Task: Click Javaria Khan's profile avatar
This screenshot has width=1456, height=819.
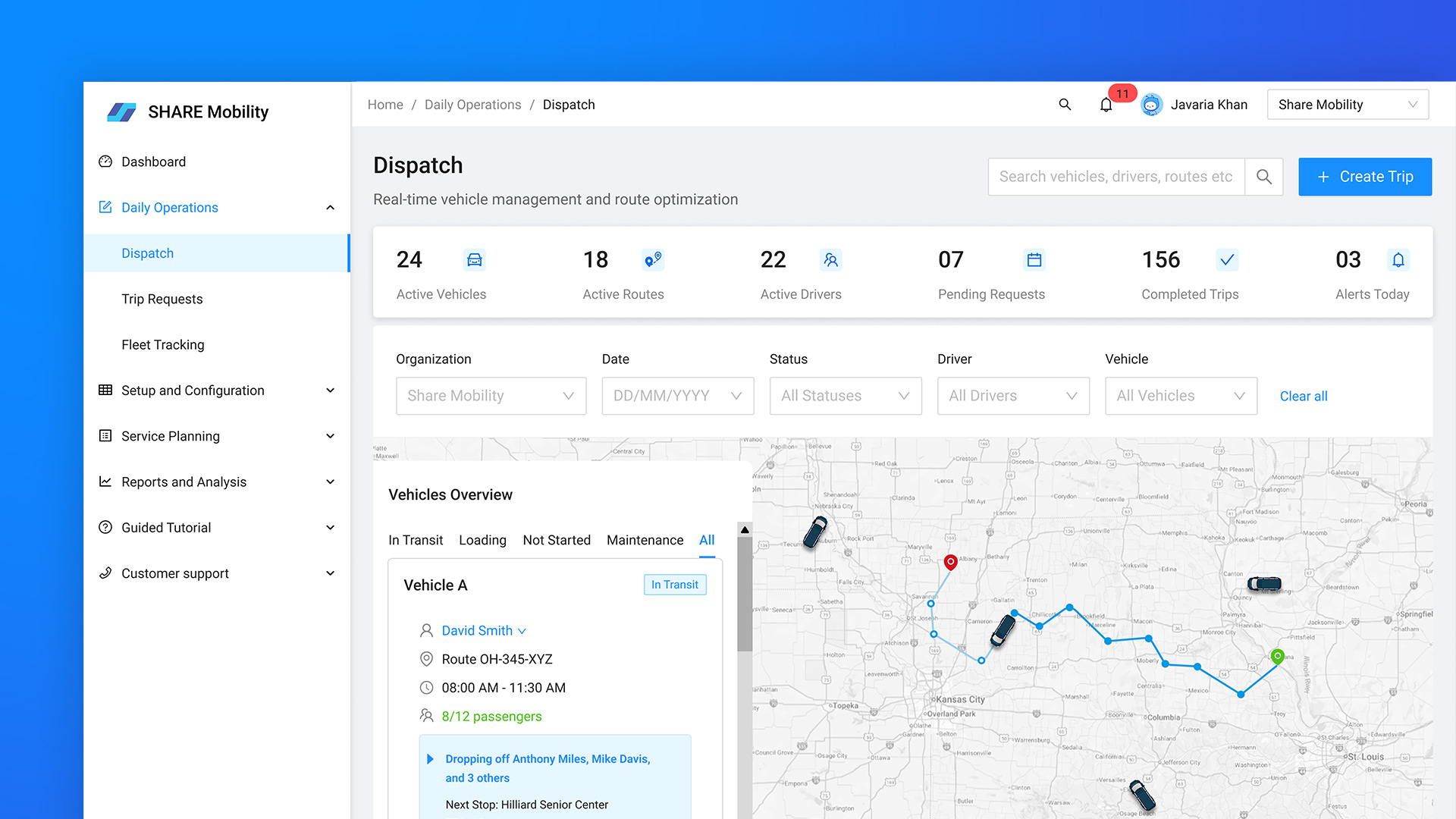Action: [x=1152, y=105]
